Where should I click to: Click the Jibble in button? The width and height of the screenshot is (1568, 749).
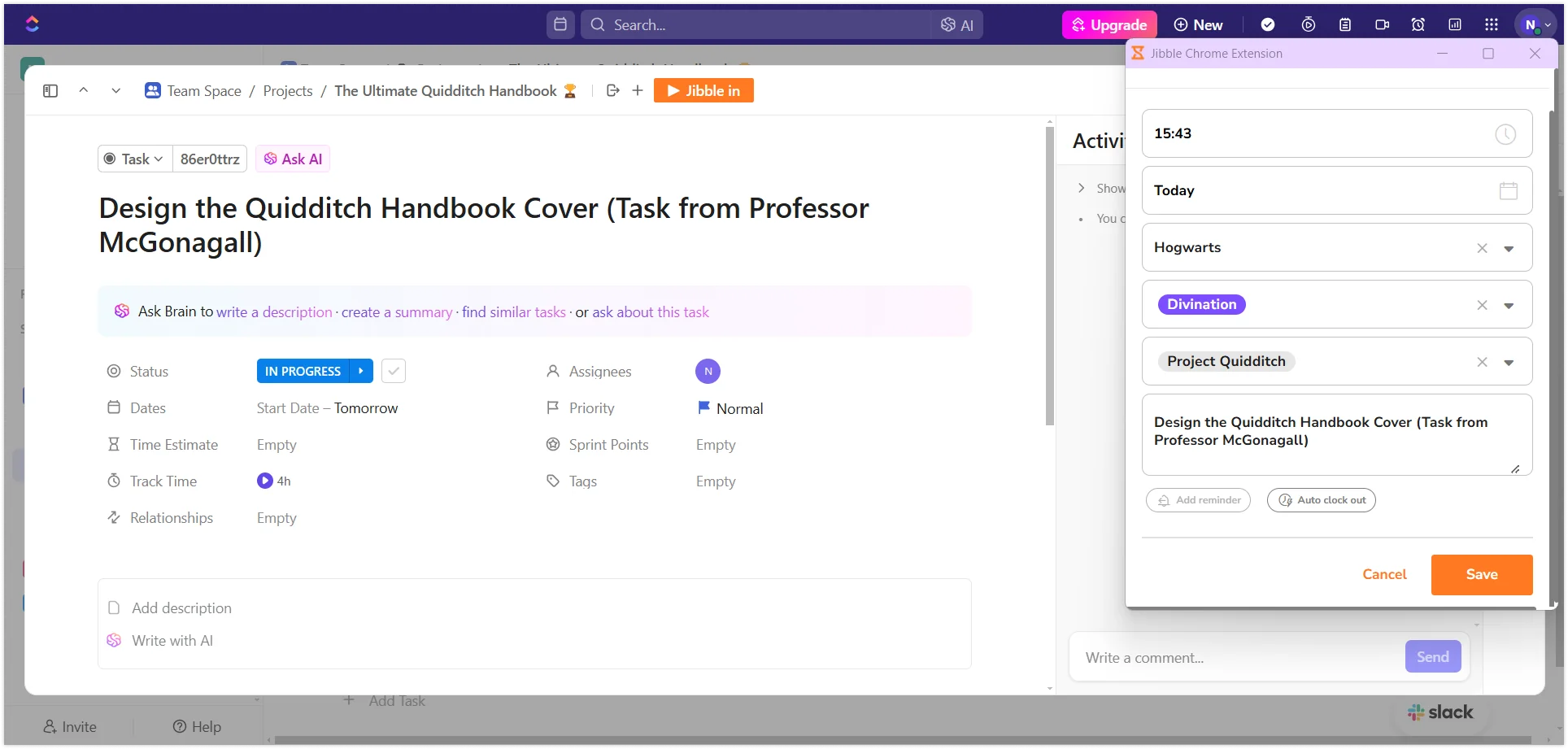[703, 90]
